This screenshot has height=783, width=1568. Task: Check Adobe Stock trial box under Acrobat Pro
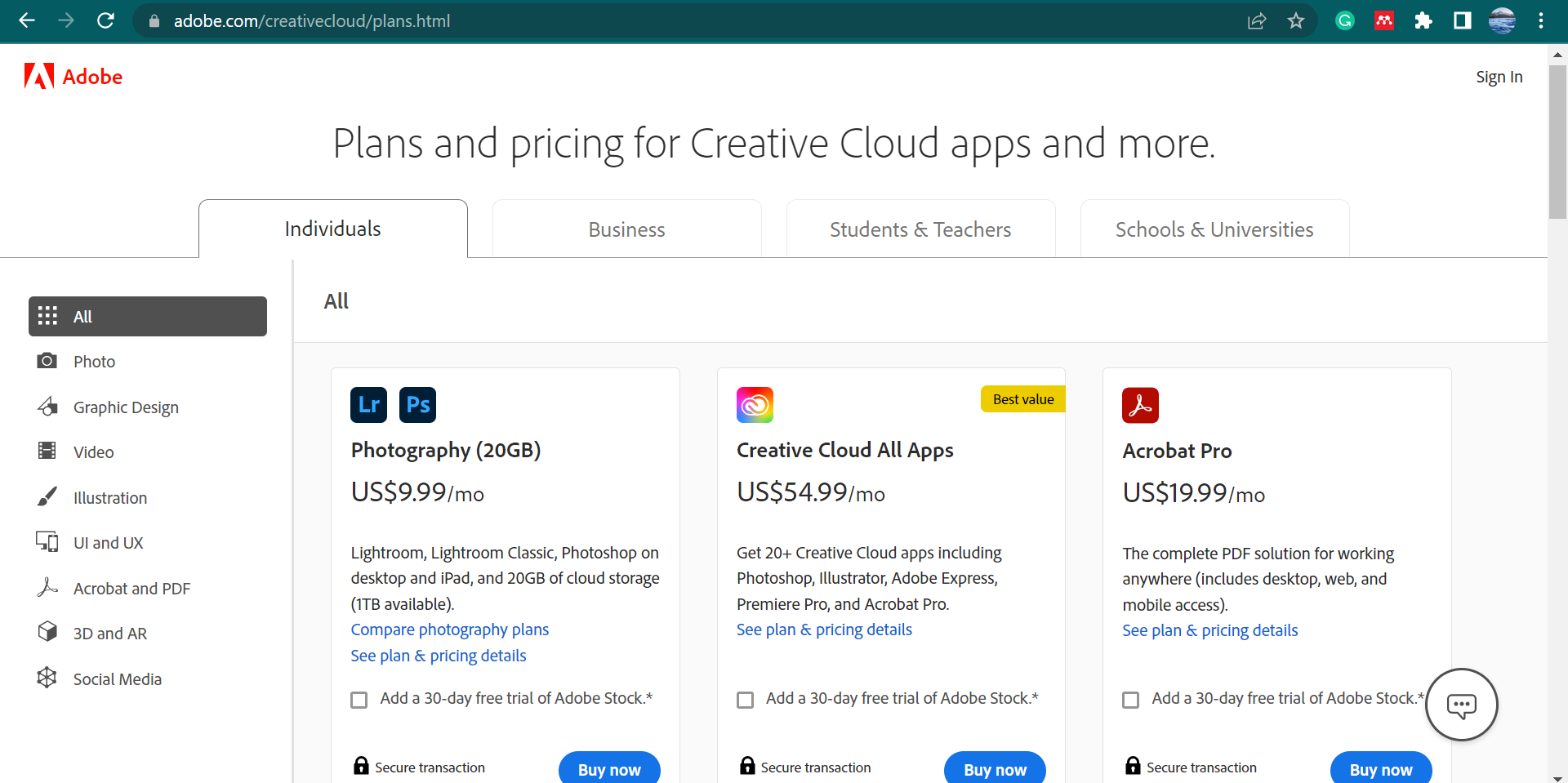pos(1131,700)
